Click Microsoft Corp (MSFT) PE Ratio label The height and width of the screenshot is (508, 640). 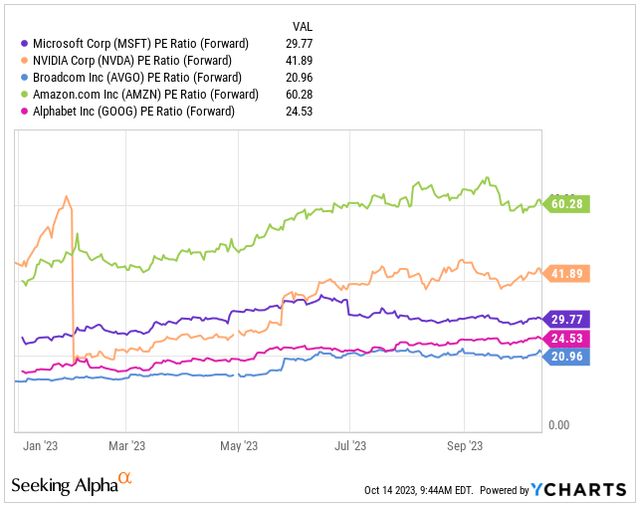click(140, 44)
